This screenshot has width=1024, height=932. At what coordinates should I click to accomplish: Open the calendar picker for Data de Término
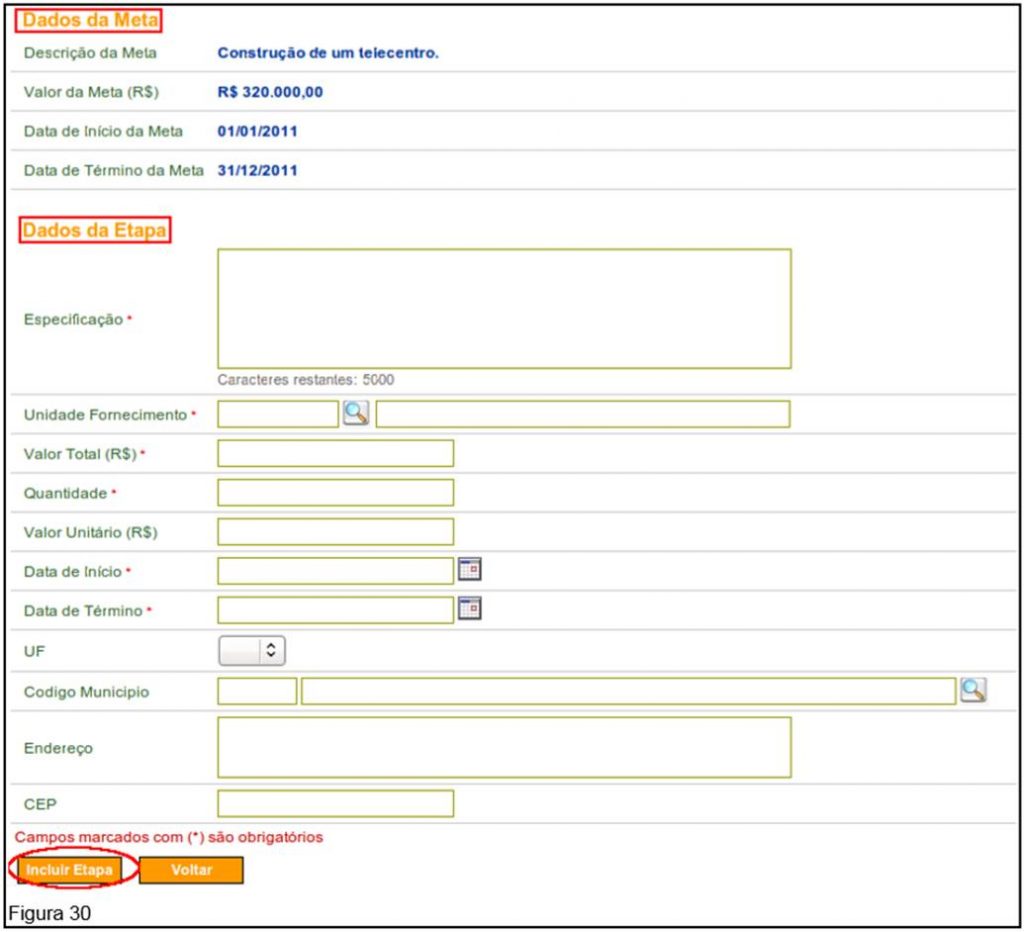pyautogui.click(x=469, y=609)
